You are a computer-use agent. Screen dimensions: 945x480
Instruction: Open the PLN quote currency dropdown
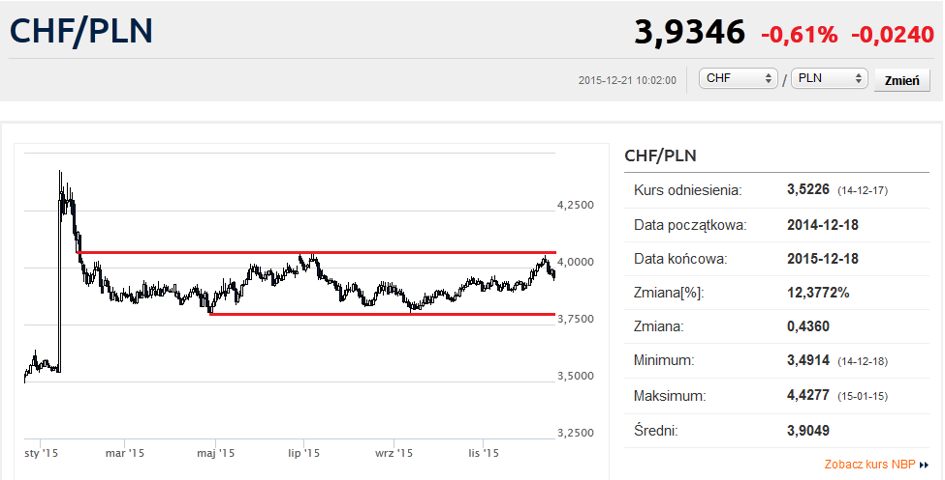828,79
